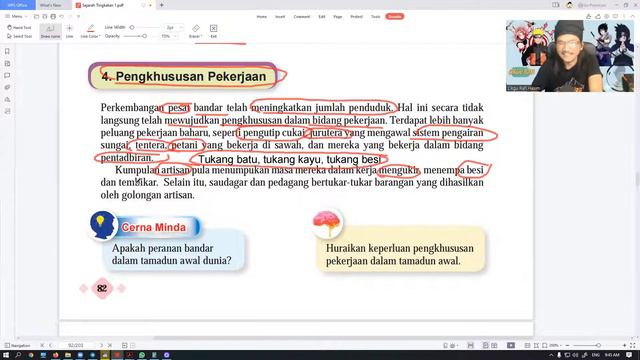Open WhatsApp from the taskbar
The height and width of the screenshot is (360, 640).
(x=142, y=355)
